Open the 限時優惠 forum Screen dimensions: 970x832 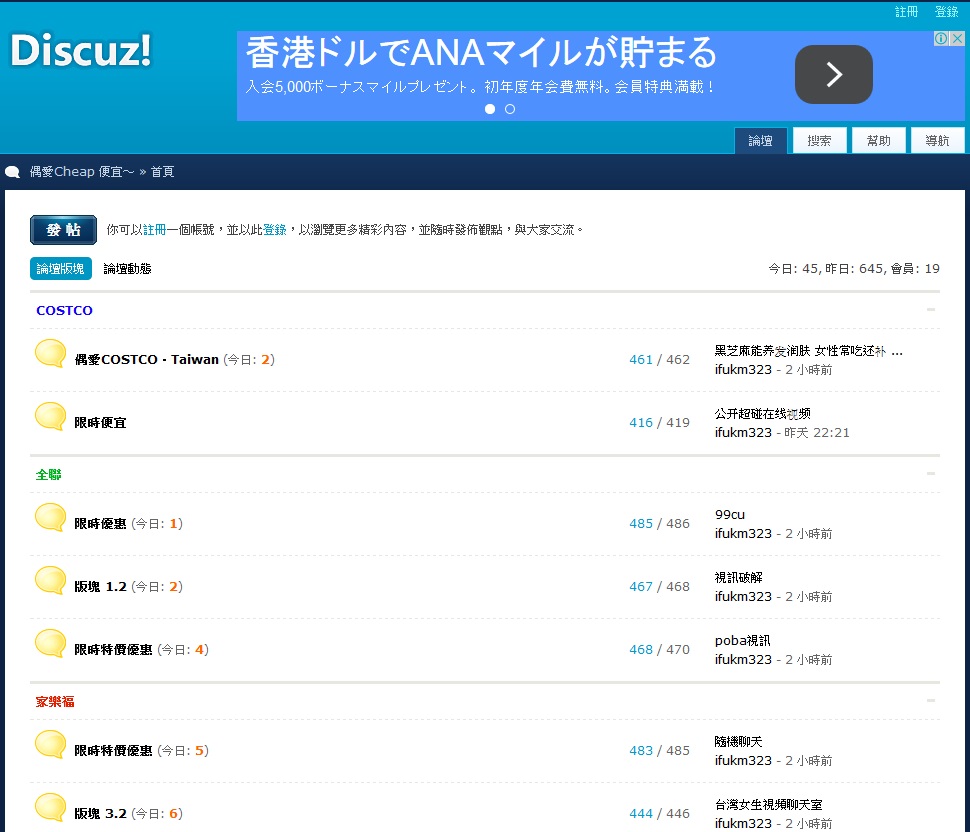click(x=100, y=524)
